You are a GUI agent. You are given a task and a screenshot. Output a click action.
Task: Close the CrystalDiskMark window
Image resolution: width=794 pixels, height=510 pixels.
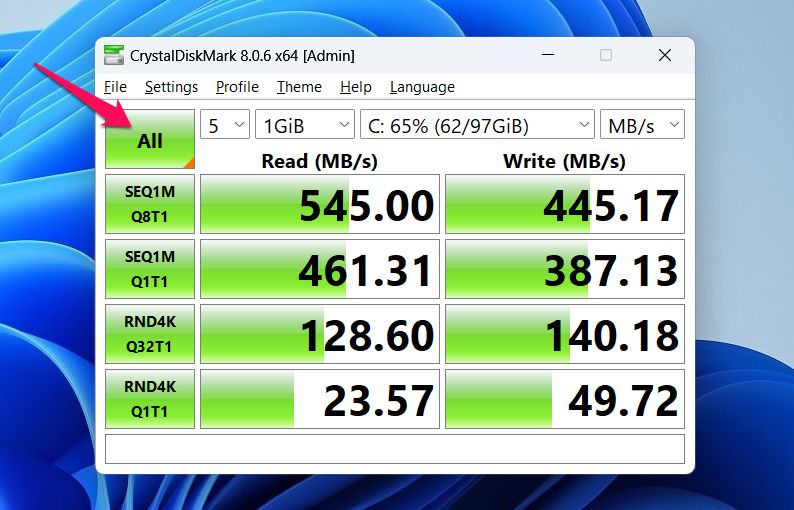[665, 55]
